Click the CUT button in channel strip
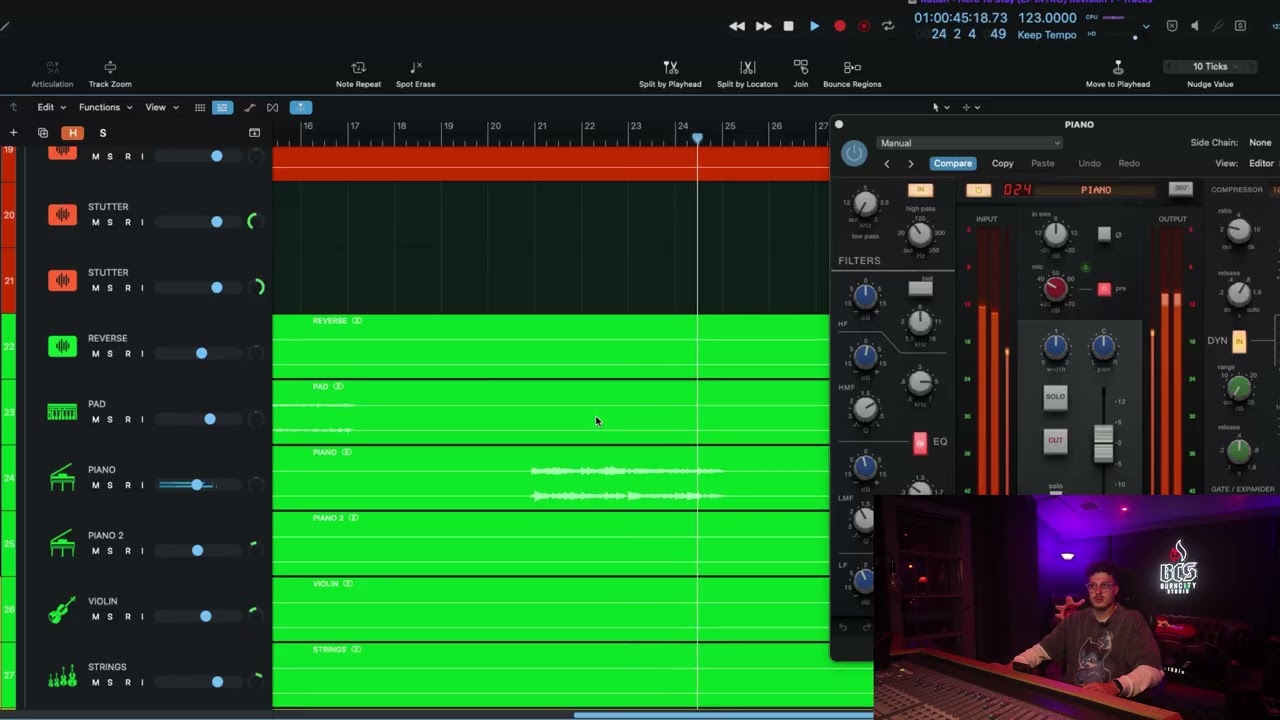Viewport: 1280px width, 720px height. pos(1055,440)
